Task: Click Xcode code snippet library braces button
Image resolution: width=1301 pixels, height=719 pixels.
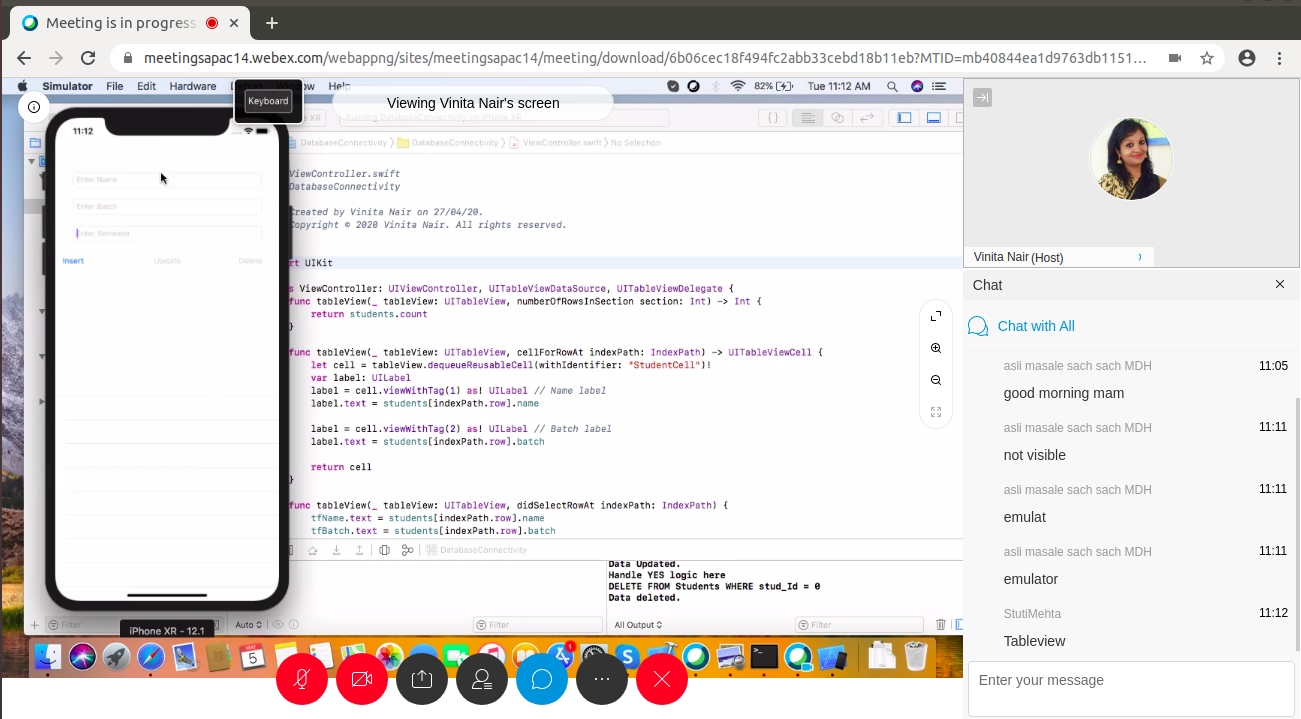Action: [773, 117]
